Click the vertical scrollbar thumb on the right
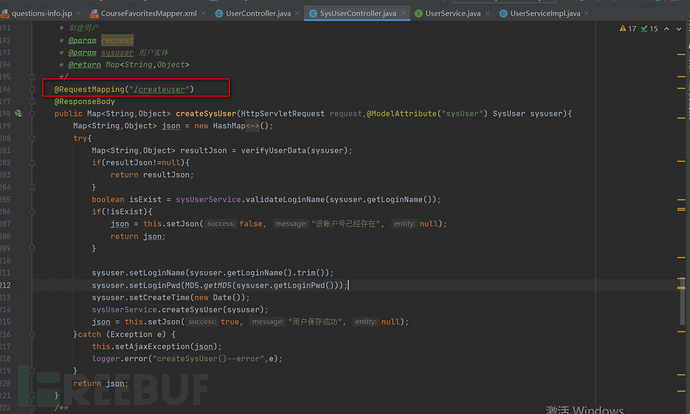Viewport: 690px width, 414px height. click(x=682, y=300)
